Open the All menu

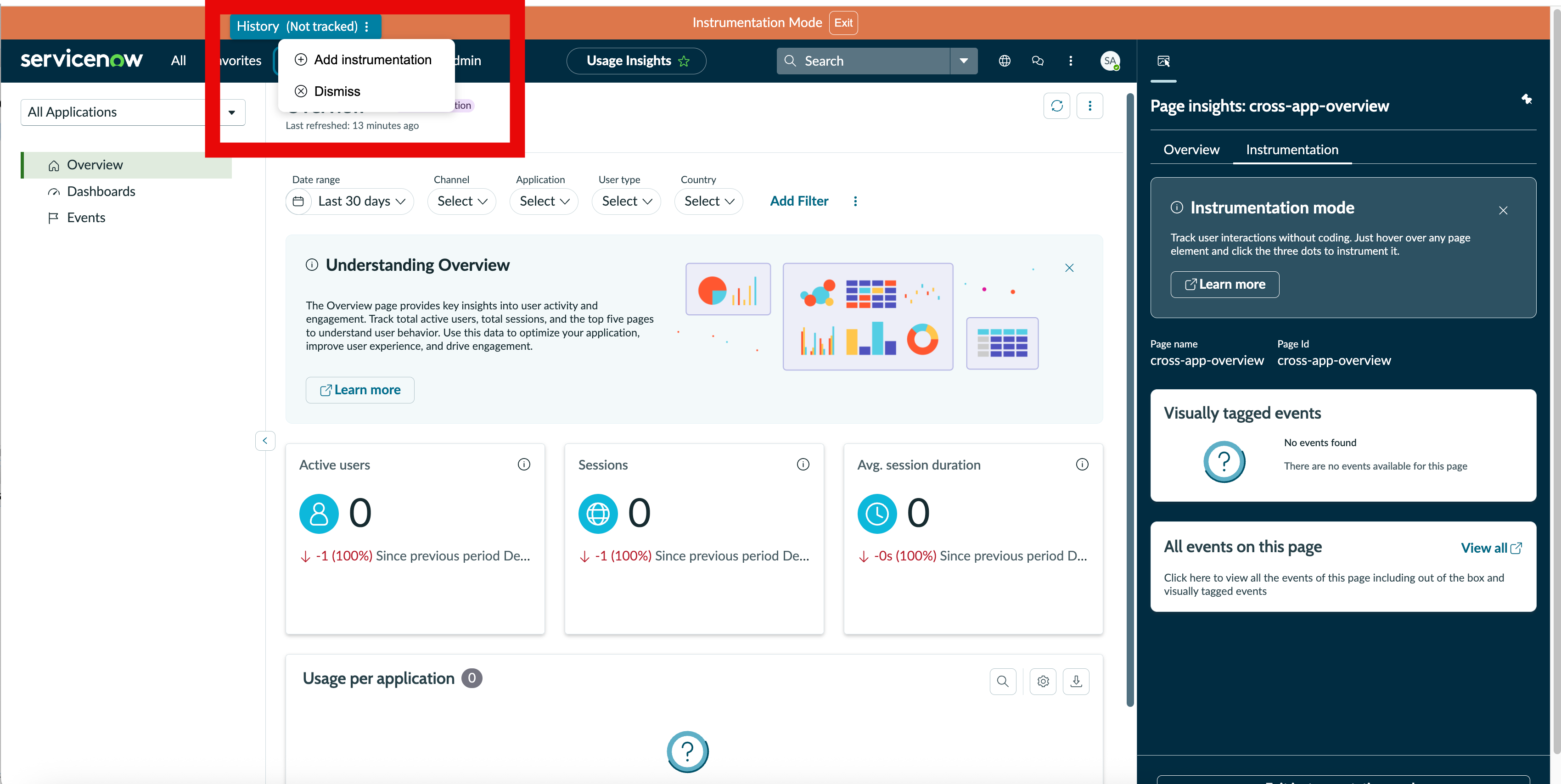(178, 61)
